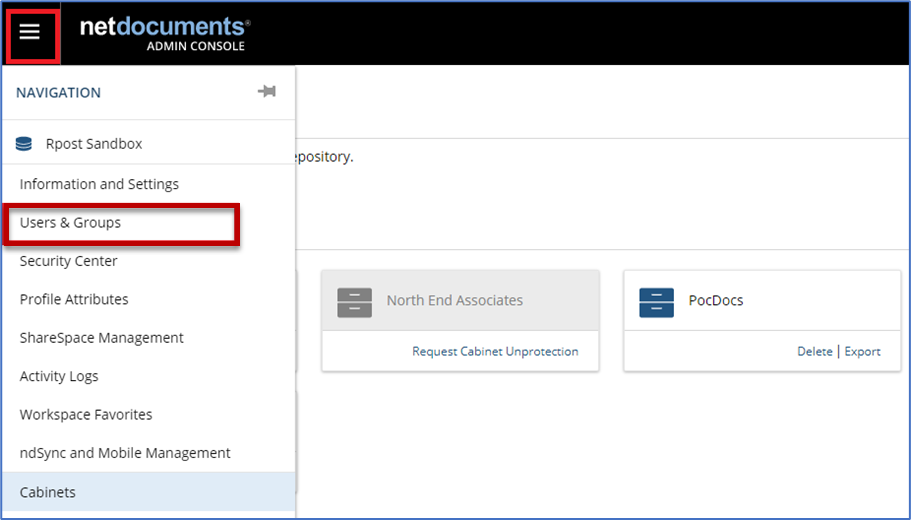The image size is (911, 520).
Task: Export the PocDocs cabinet
Action: tap(862, 351)
